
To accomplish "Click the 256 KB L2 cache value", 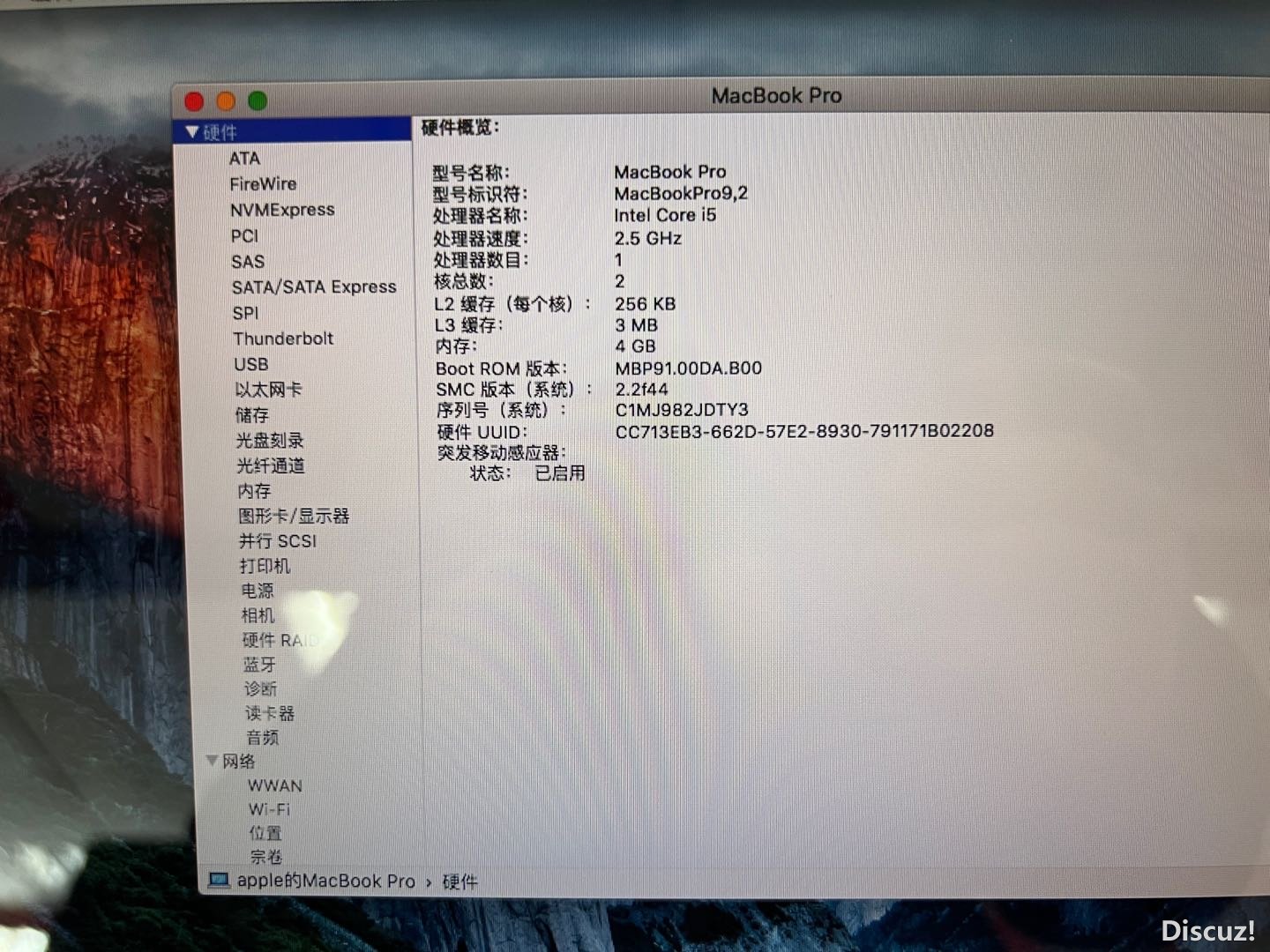I will (x=646, y=304).
